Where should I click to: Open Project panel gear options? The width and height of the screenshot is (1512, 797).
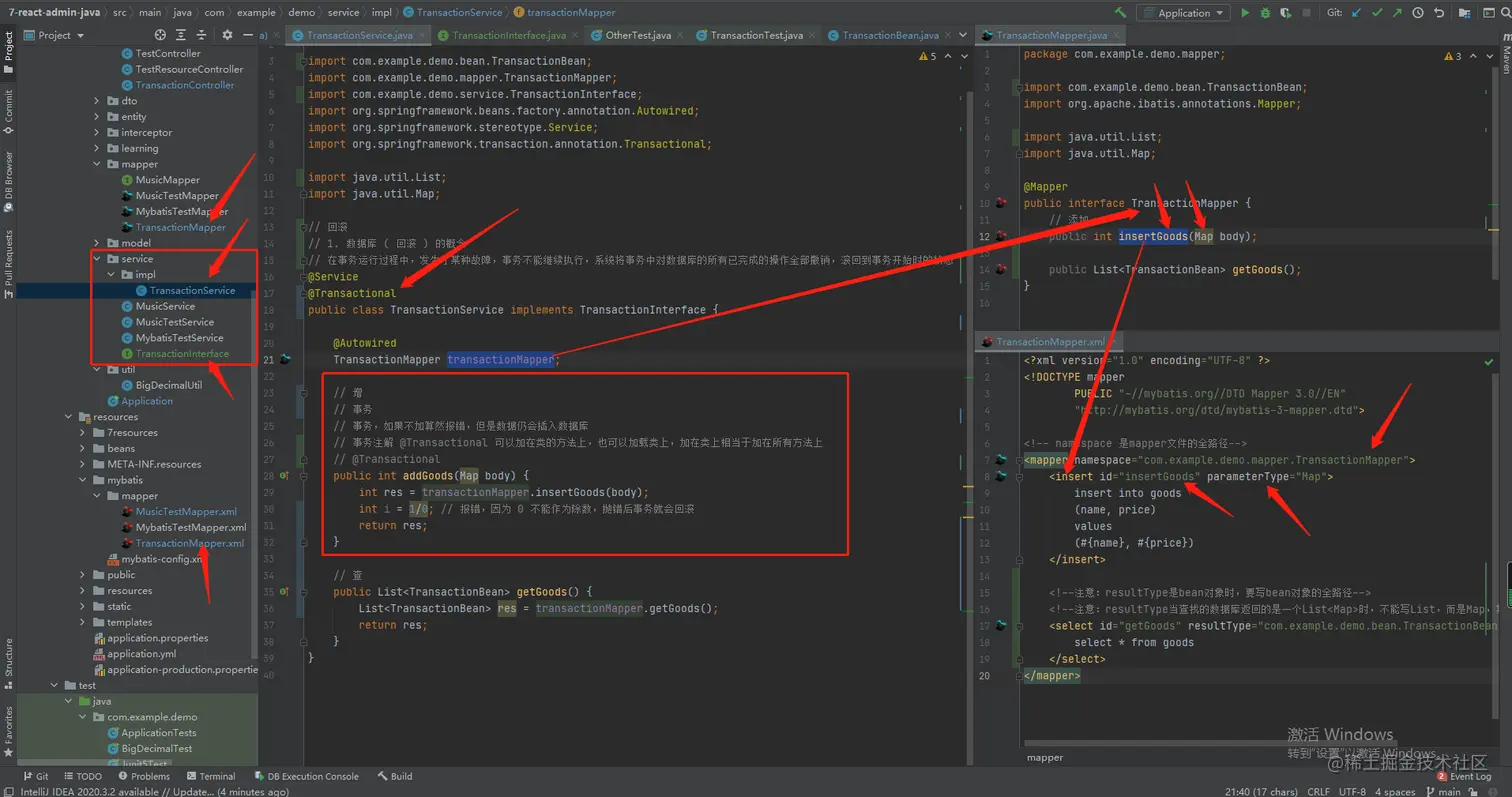coord(227,35)
